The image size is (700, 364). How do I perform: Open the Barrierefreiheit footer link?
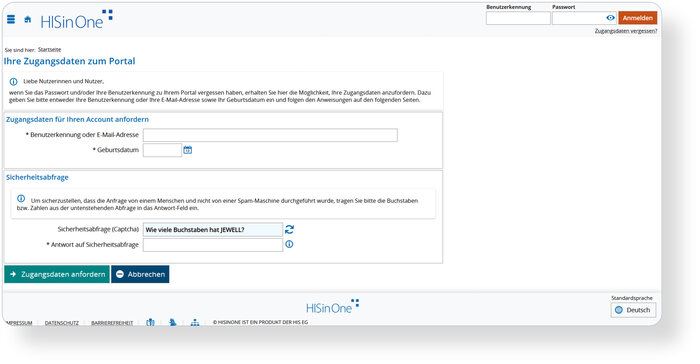tap(112, 323)
